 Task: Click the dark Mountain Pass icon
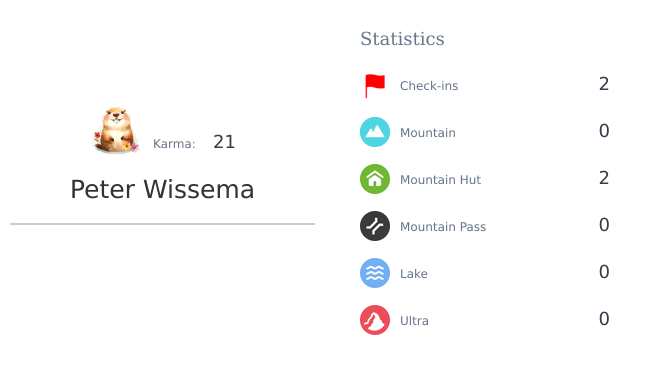(x=375, y=226)
